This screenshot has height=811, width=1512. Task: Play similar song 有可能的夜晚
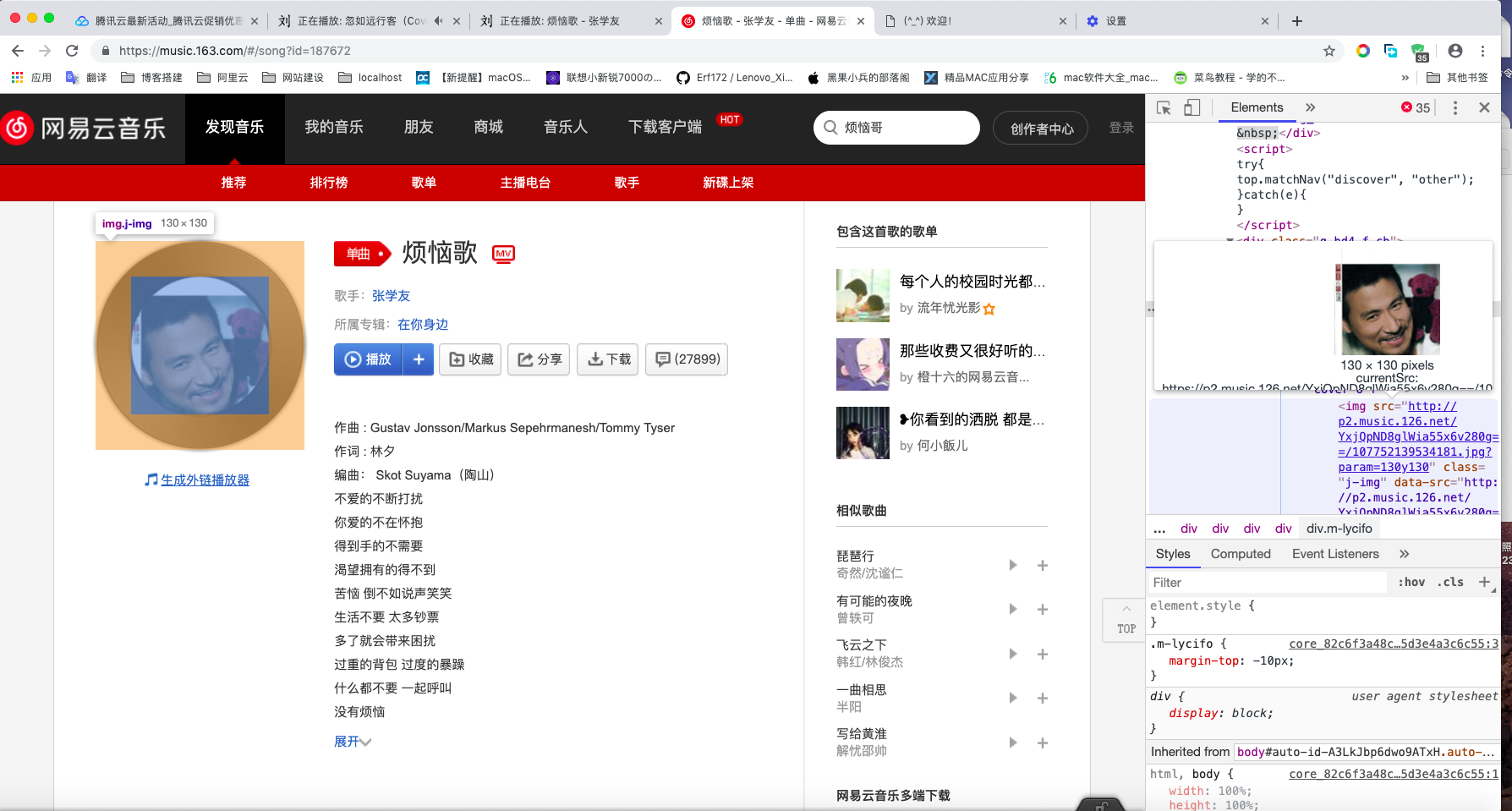(x=1012, y=609)
